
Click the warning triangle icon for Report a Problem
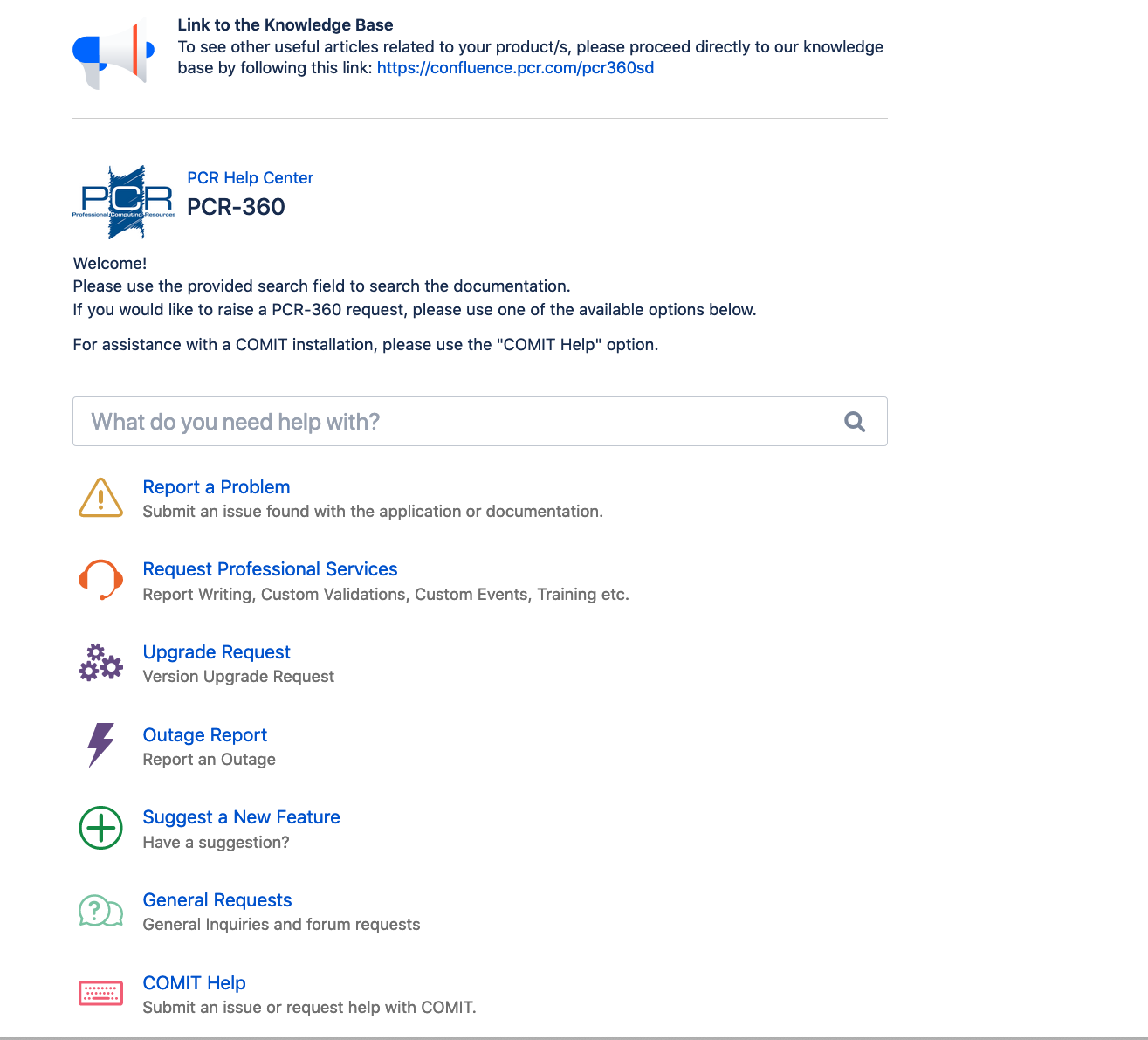[100, 498]
